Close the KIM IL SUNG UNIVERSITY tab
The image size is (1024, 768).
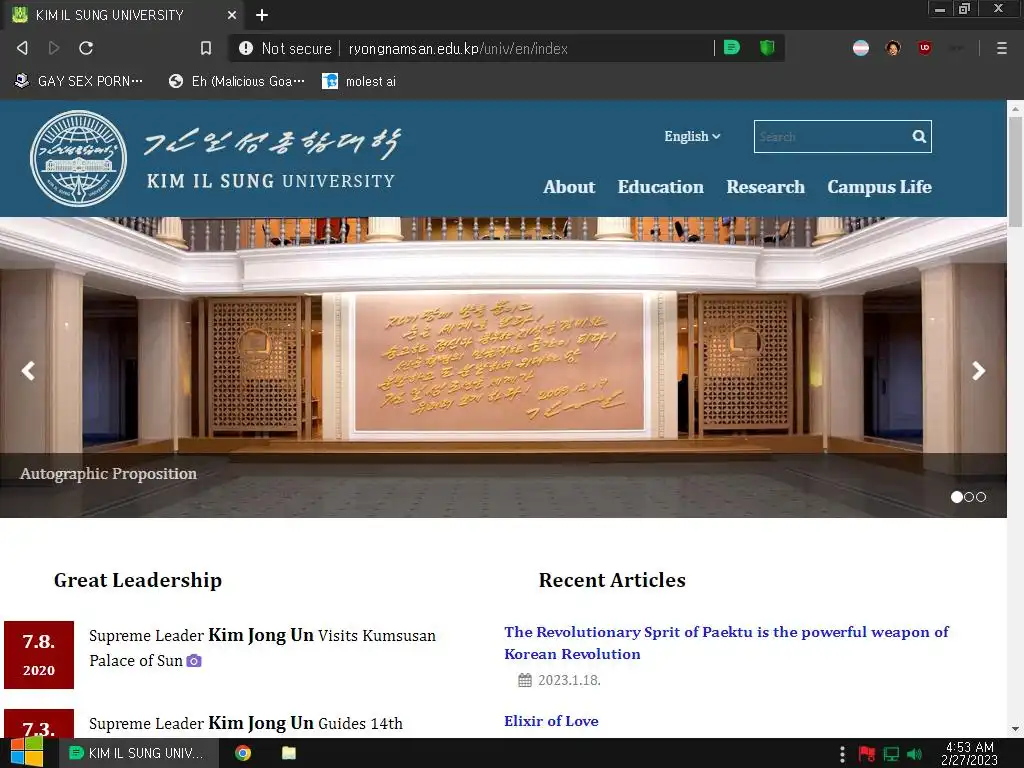[x=232, y=15]
